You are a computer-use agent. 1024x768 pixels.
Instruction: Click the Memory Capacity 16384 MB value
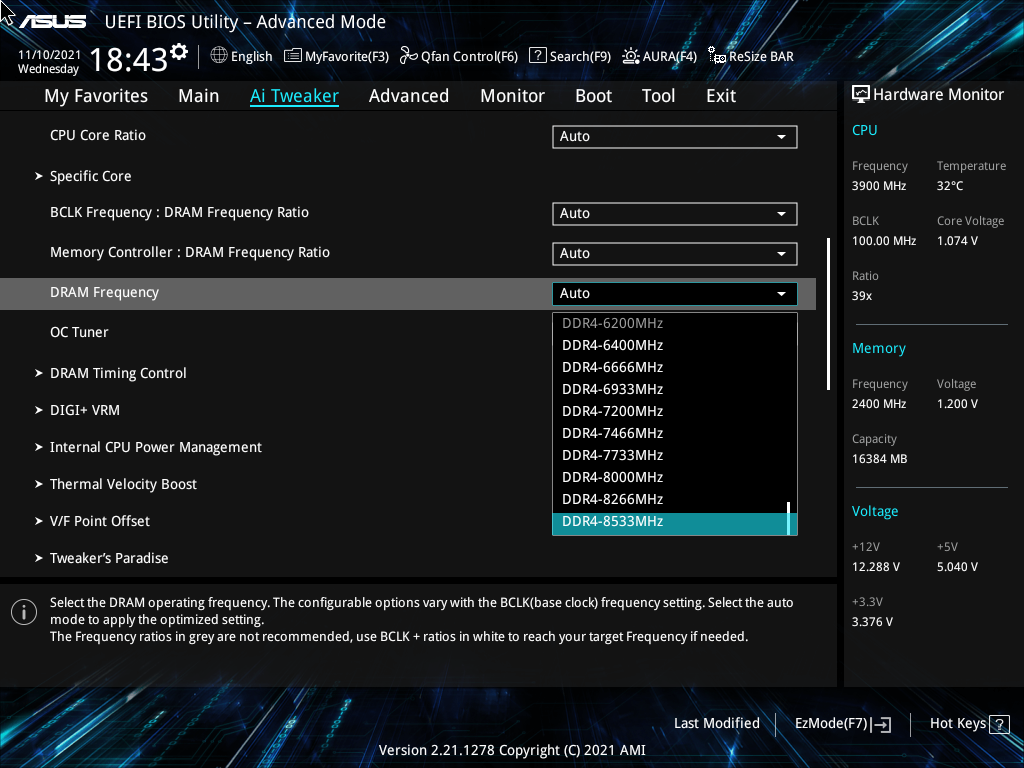coord(880,459)
